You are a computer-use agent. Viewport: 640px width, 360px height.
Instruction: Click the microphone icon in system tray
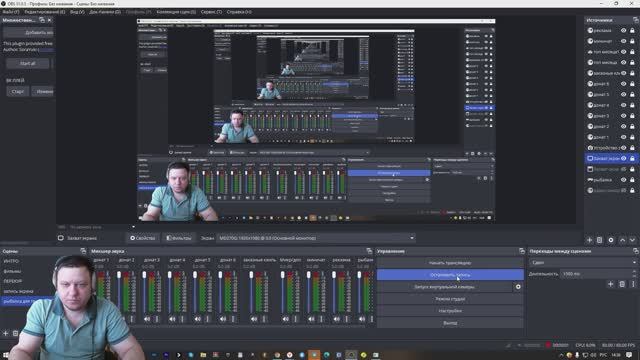(577, 355)
